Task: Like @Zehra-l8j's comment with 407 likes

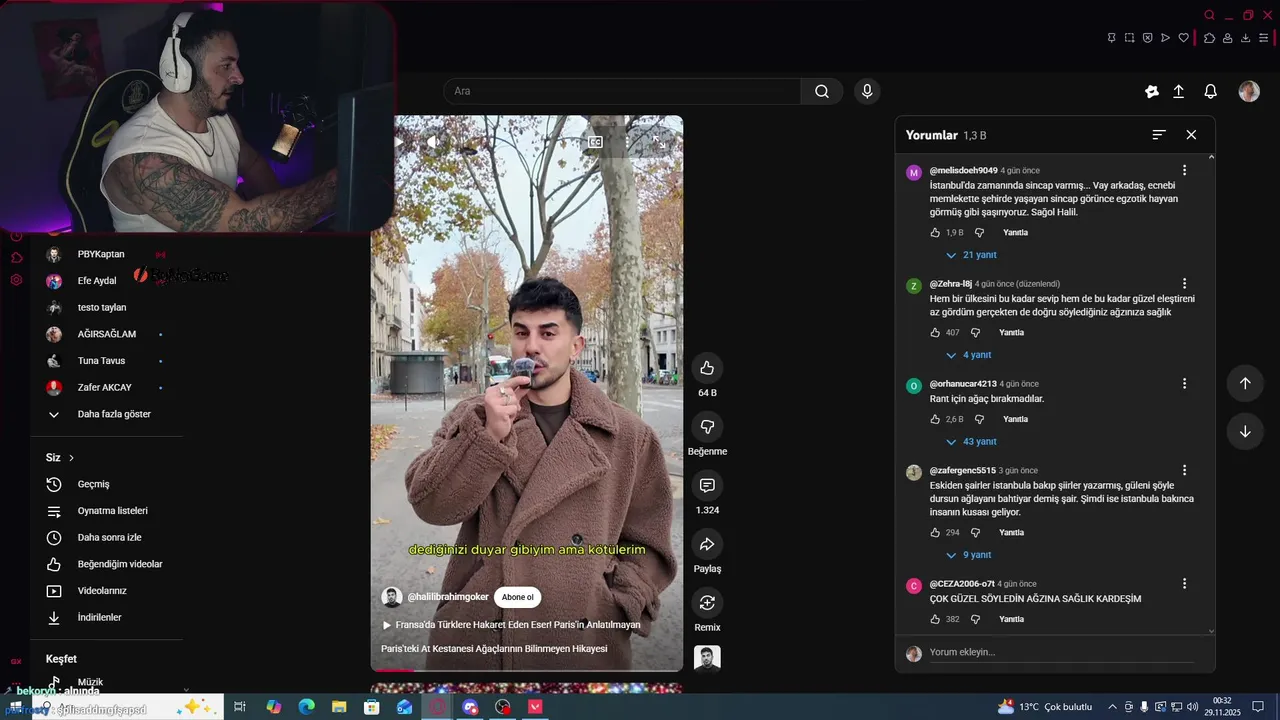Action: point(935,333)
